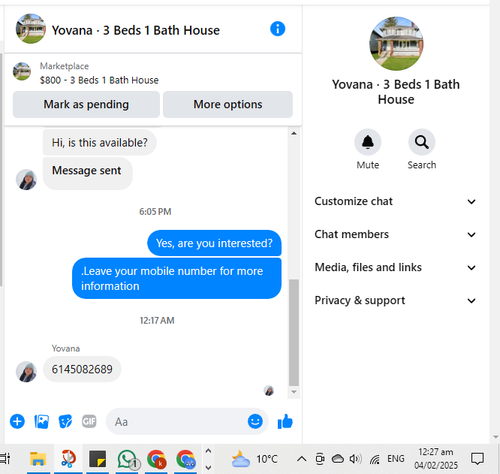Open the Snipping tool in the taskbar

(68, 459)
